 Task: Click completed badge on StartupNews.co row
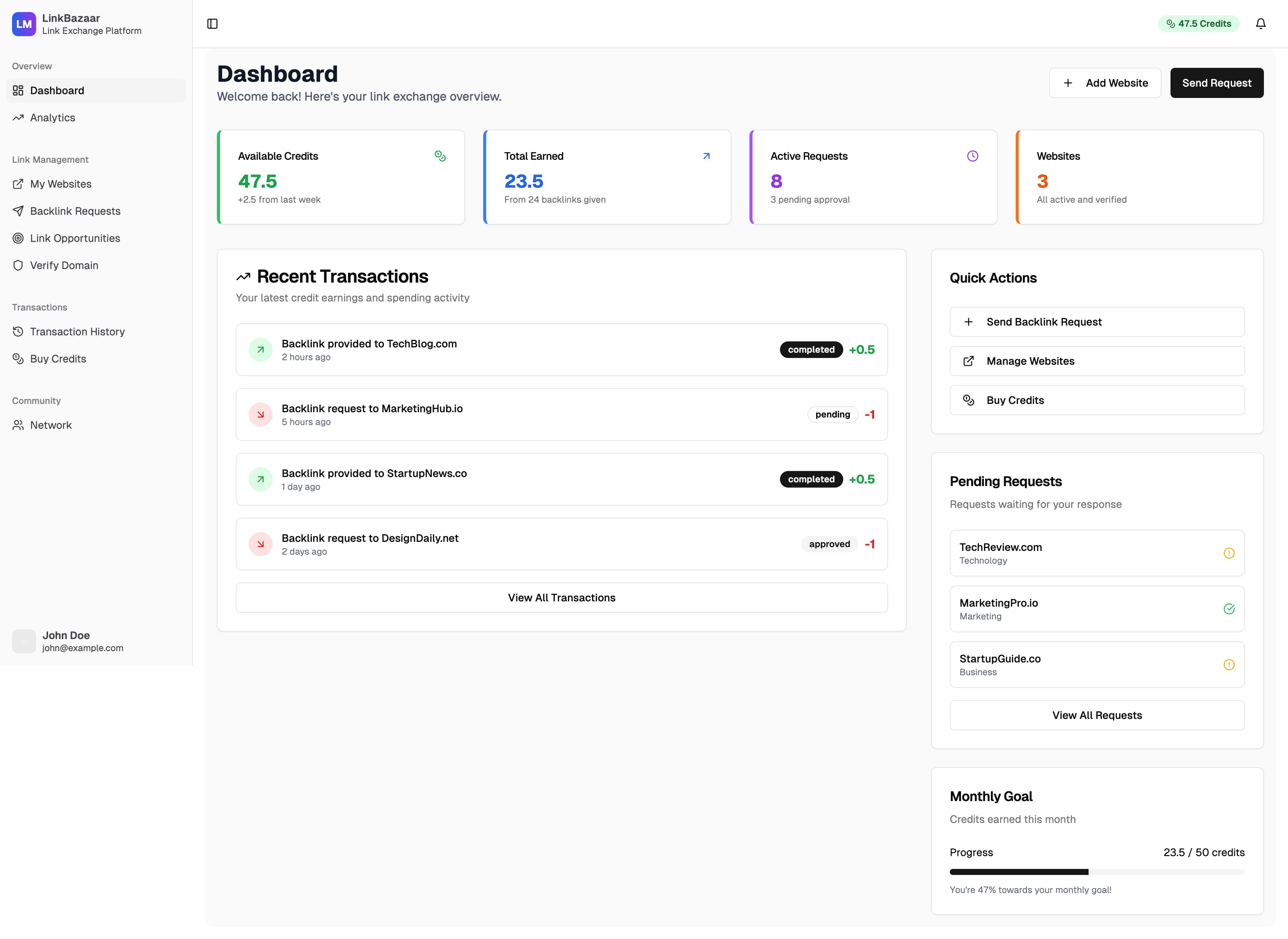coord(811,479)
